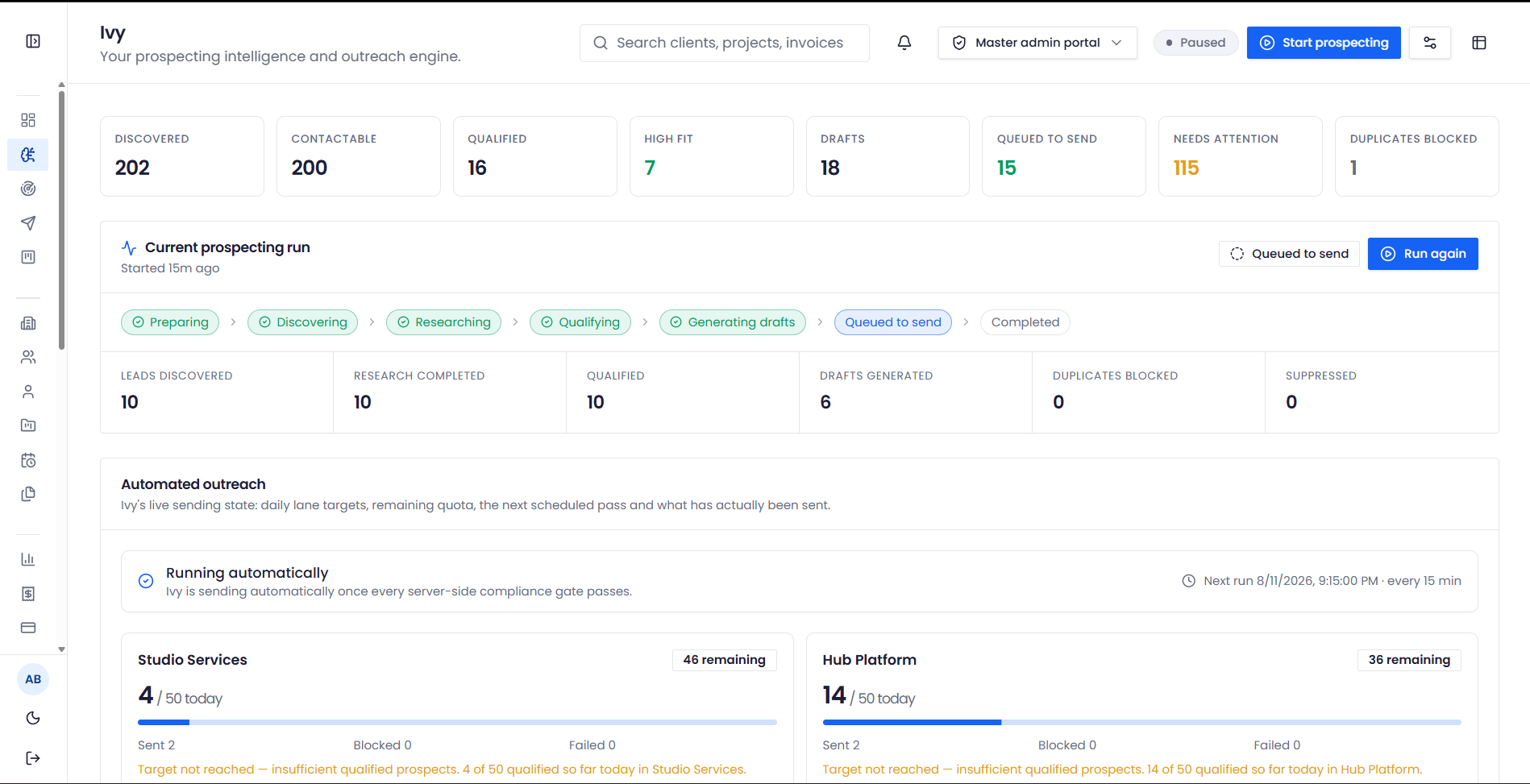Click the search magnifier icon
This screenshot has height=784, width=1530.
coord(601,43)
